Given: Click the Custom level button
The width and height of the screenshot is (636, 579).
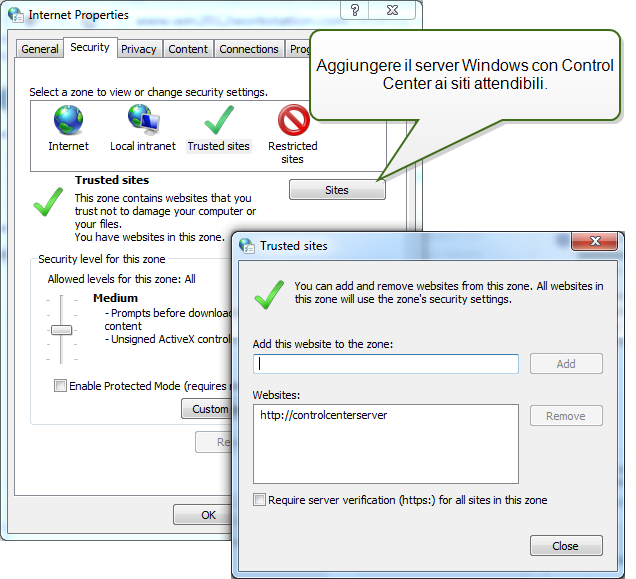Looking at the screenshot, I should coord(207,409).
